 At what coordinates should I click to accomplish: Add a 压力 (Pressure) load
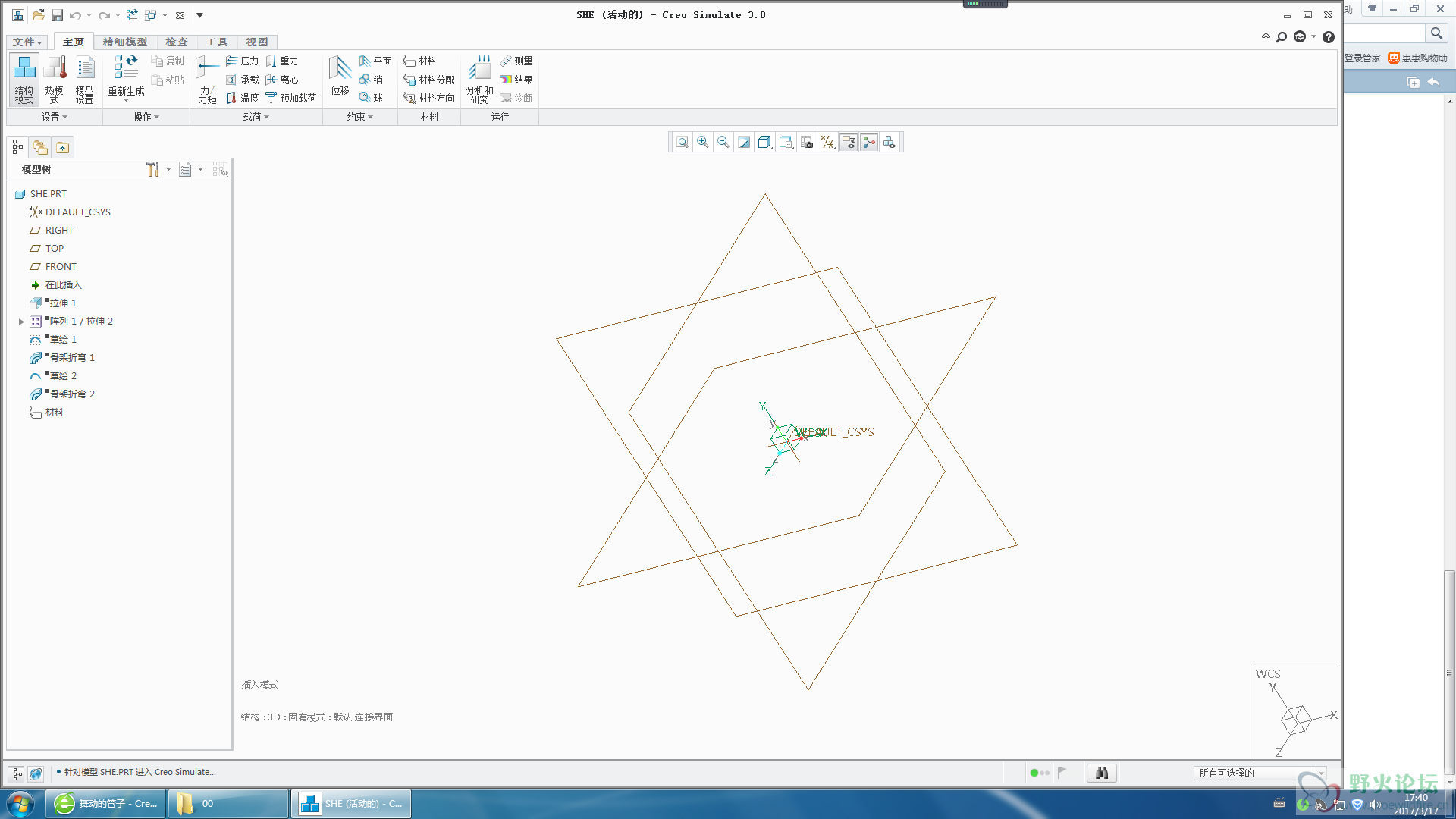(242, 61)
